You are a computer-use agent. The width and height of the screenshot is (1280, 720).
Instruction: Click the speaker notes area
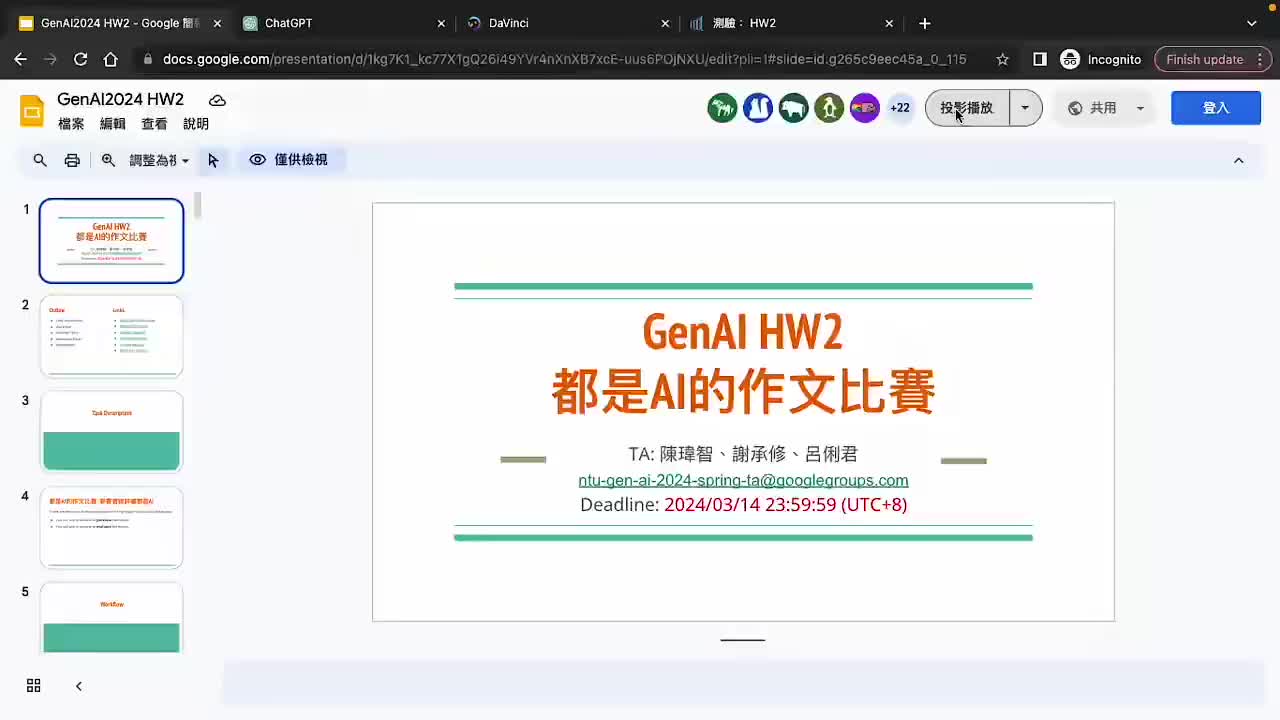click(x=745, y=683)
